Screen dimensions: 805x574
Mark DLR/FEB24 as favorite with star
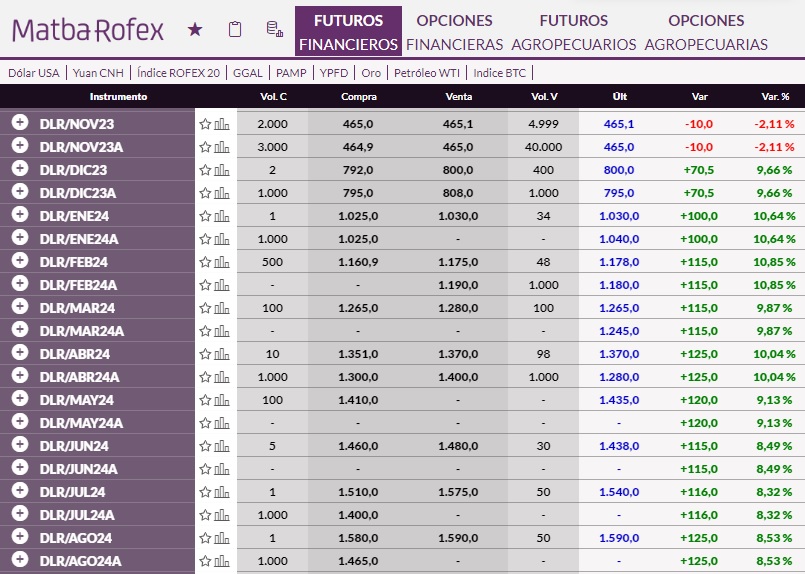(x=205, y=262)
